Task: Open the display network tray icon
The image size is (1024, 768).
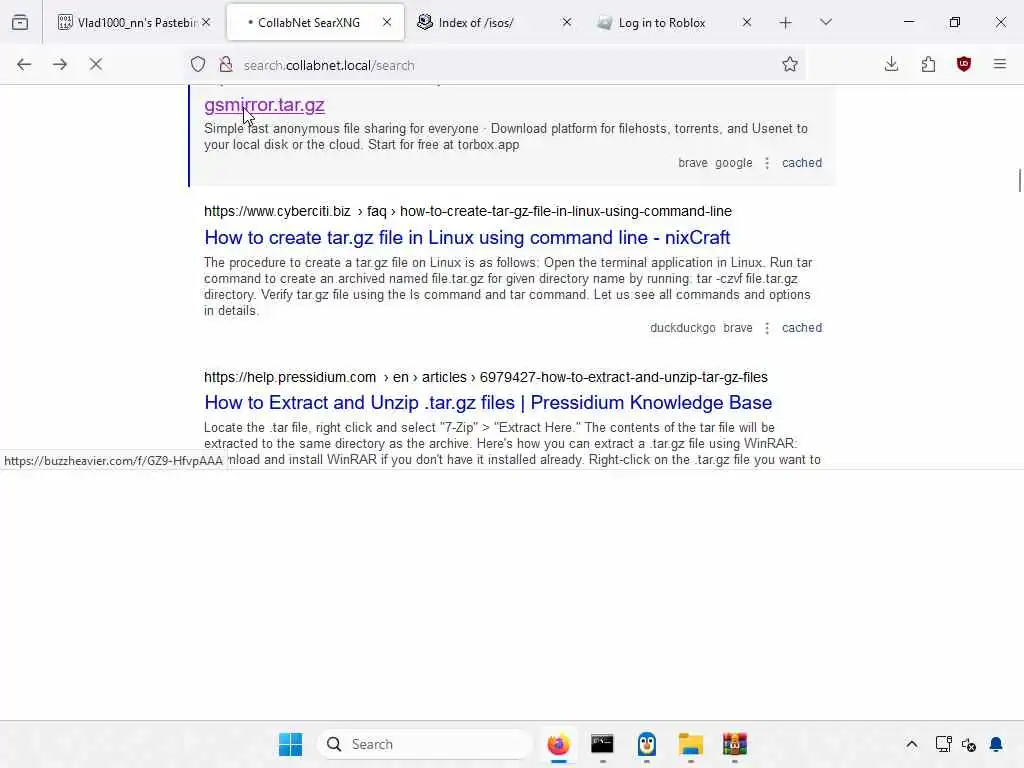Action: pos(943,744)
